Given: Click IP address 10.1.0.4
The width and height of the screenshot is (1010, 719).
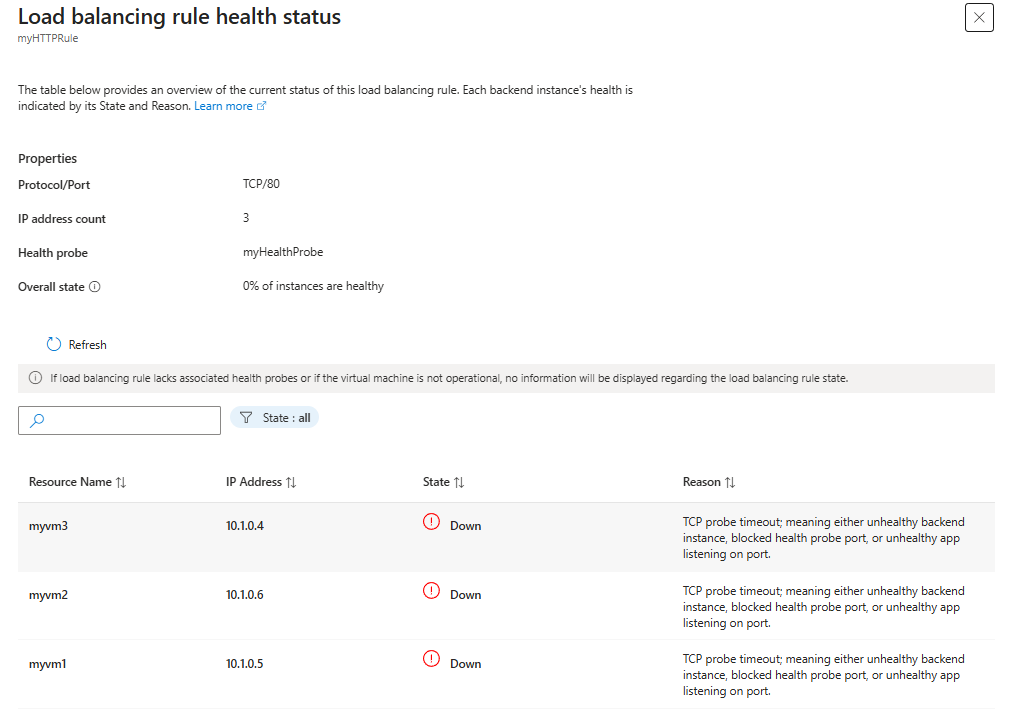Looking at the screenshot, I should [x=245, y=526].
